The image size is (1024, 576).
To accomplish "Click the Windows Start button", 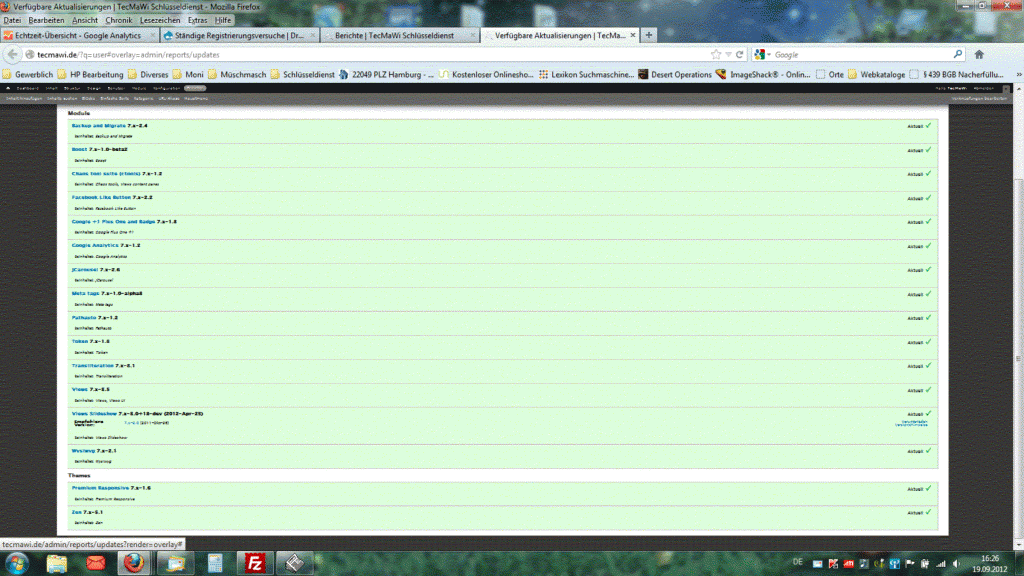I will pyautogui.click(x=18, y=562).
